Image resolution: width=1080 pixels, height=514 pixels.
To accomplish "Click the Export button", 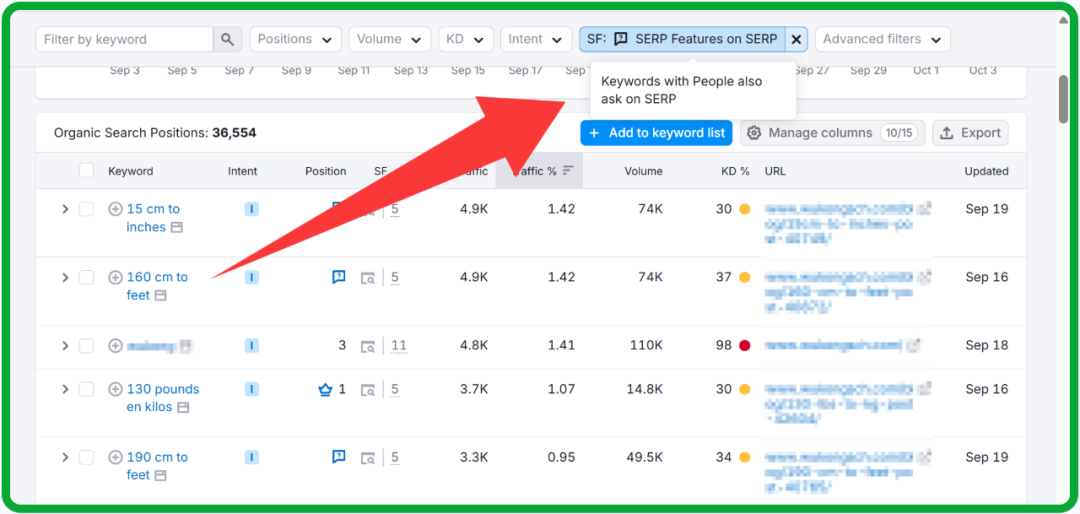I will [x=970, y=133].
